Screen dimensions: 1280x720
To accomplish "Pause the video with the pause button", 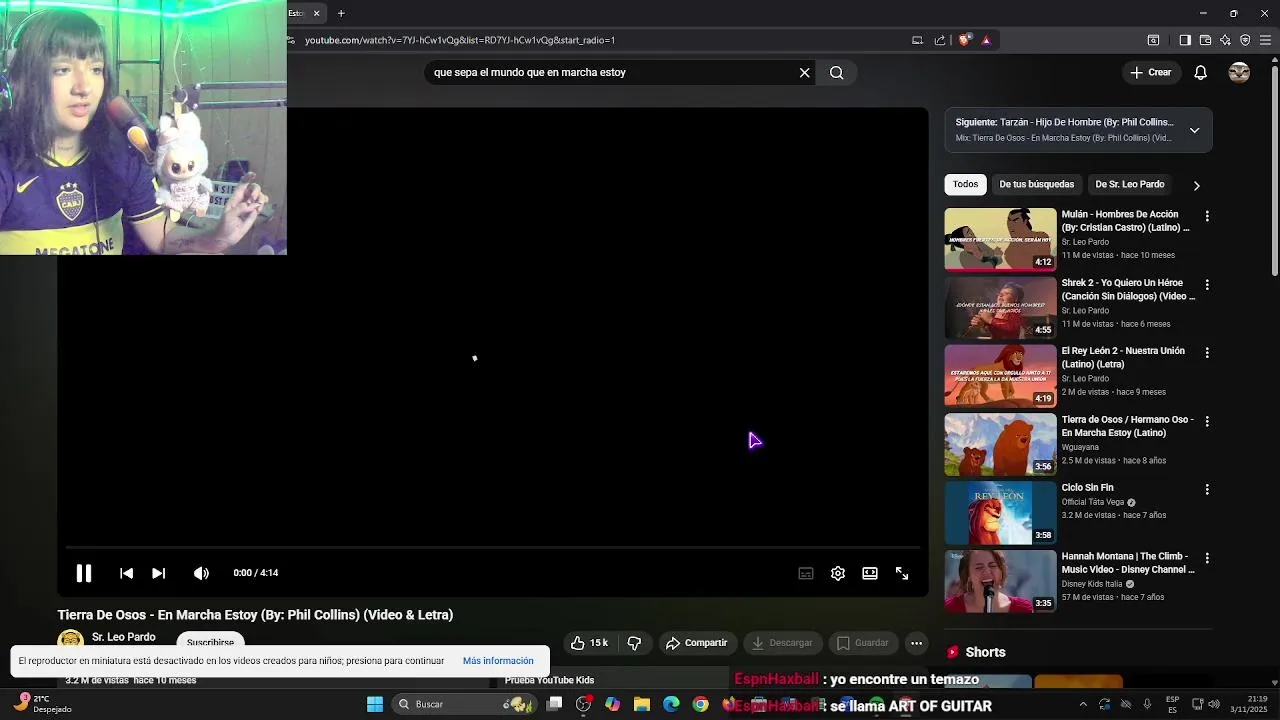I will [84, 573].
